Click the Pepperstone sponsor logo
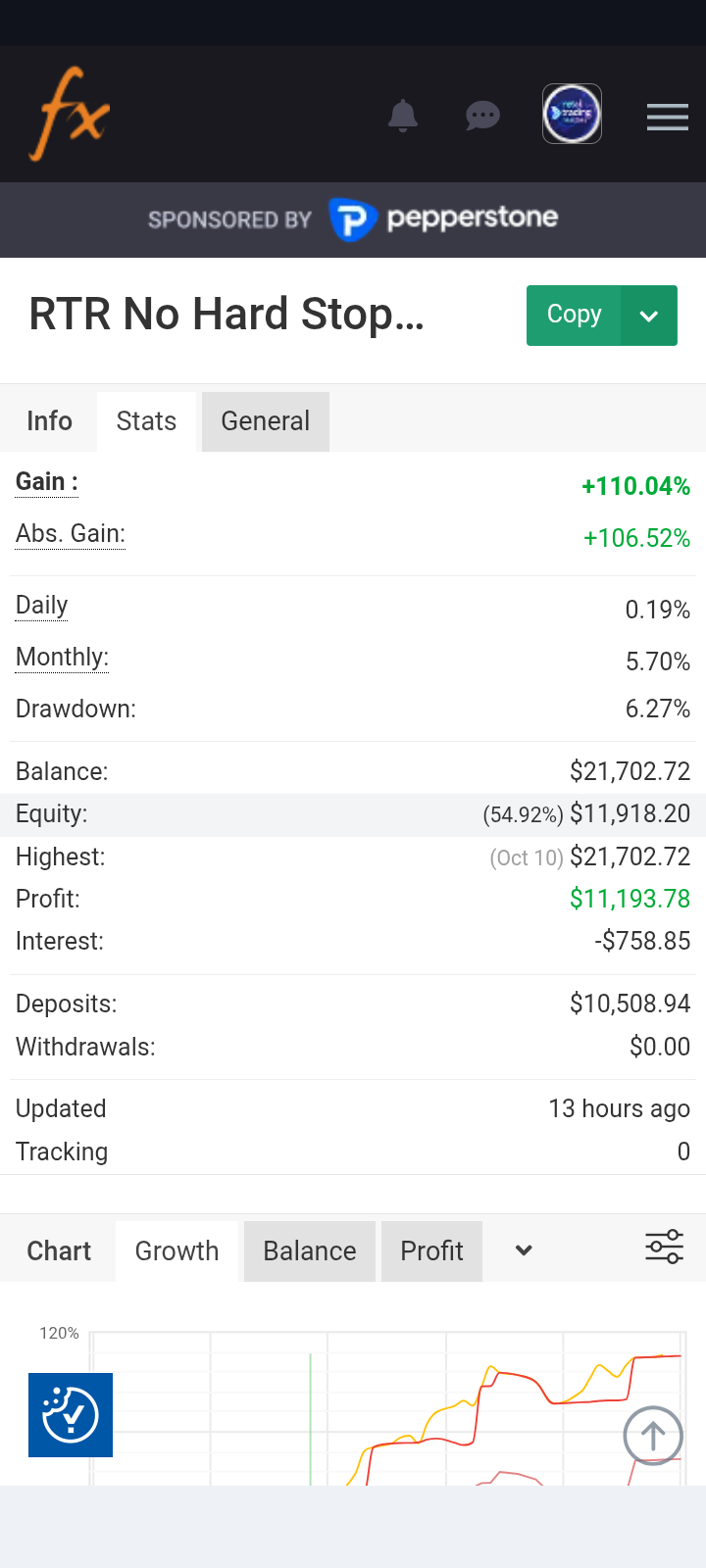This screenshot has width=706, height=1568. (443, 219)
